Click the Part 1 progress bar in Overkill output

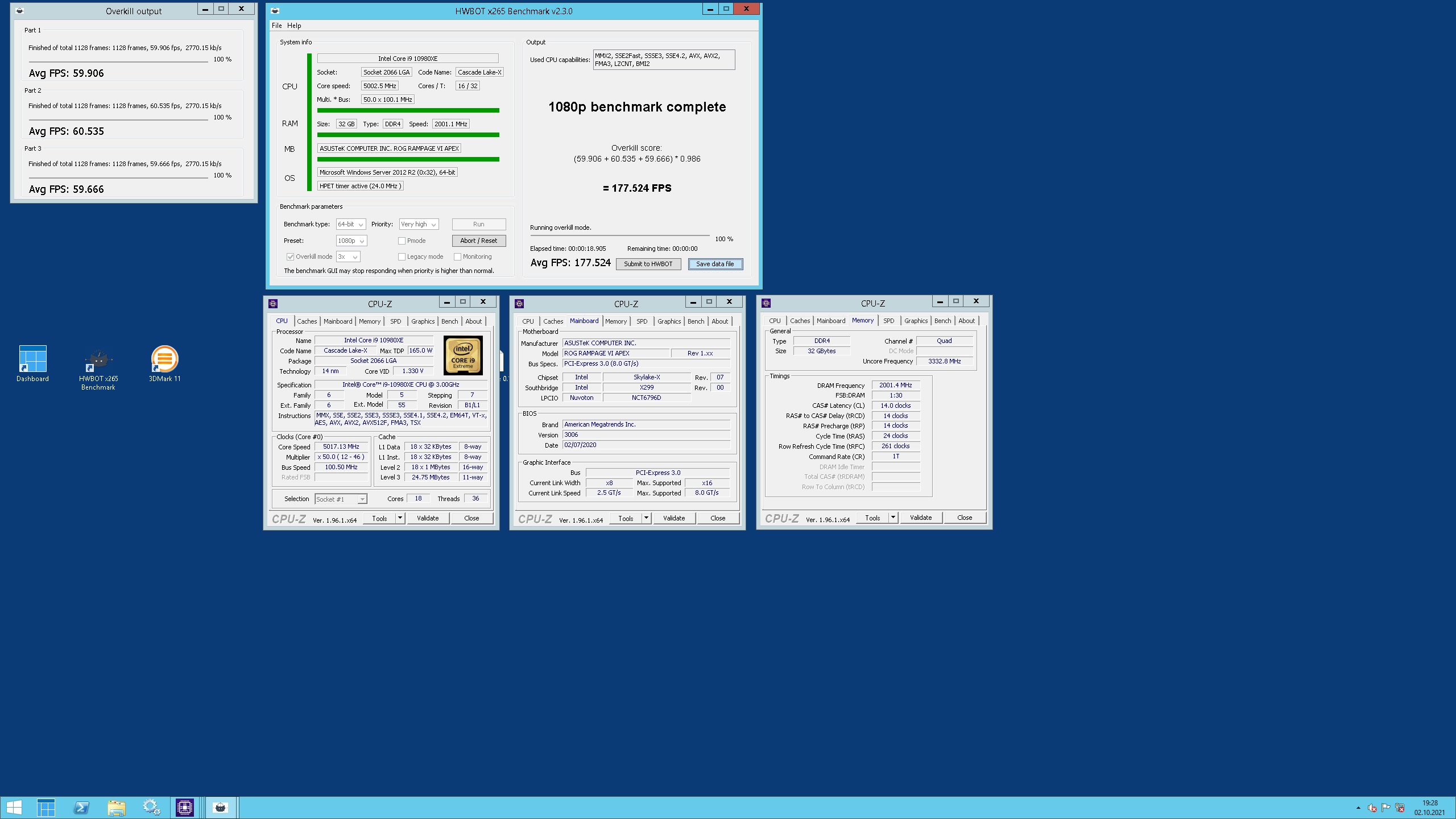pos(118,61)
